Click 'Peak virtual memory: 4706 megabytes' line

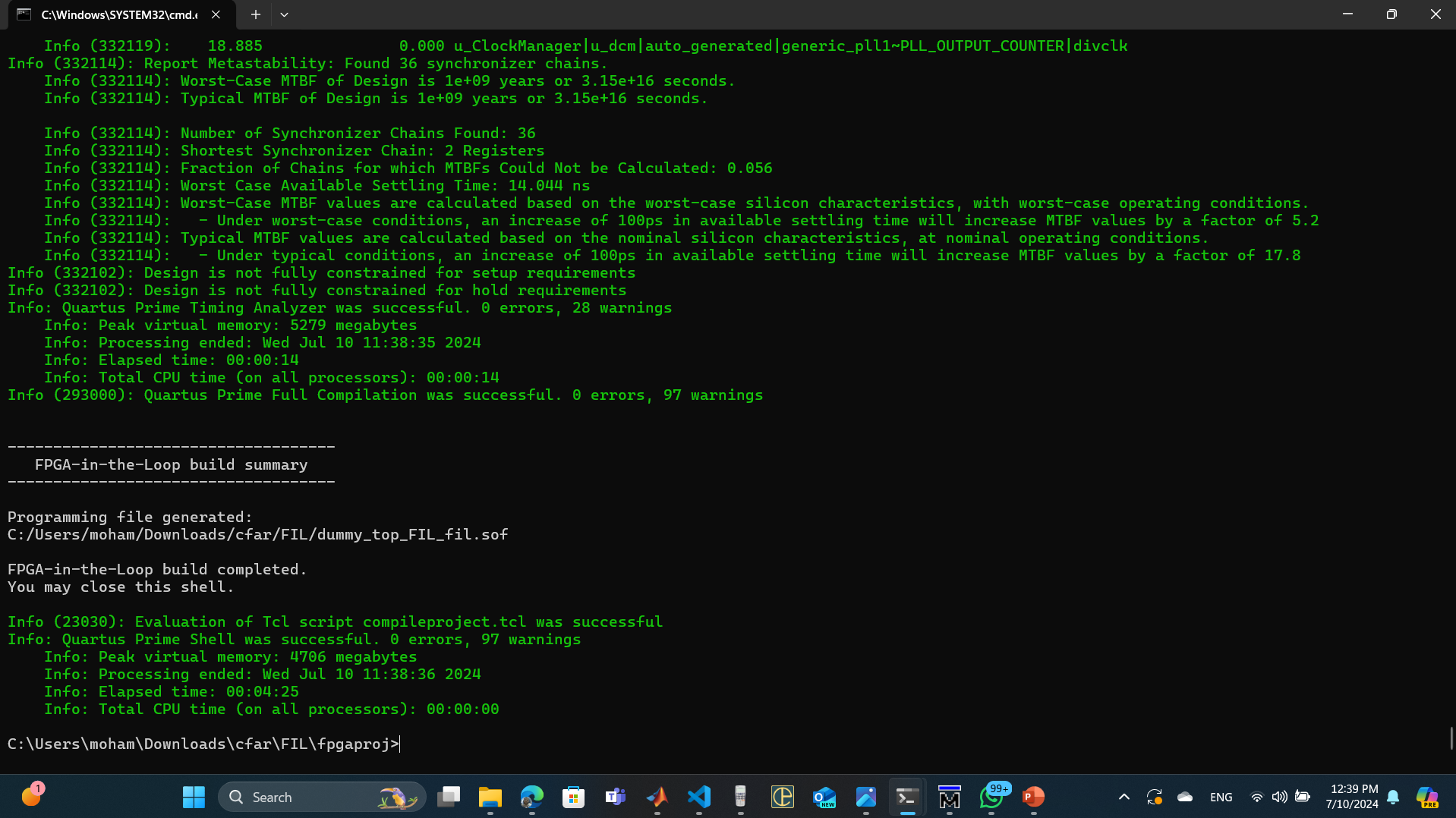[x=231, y=656]
